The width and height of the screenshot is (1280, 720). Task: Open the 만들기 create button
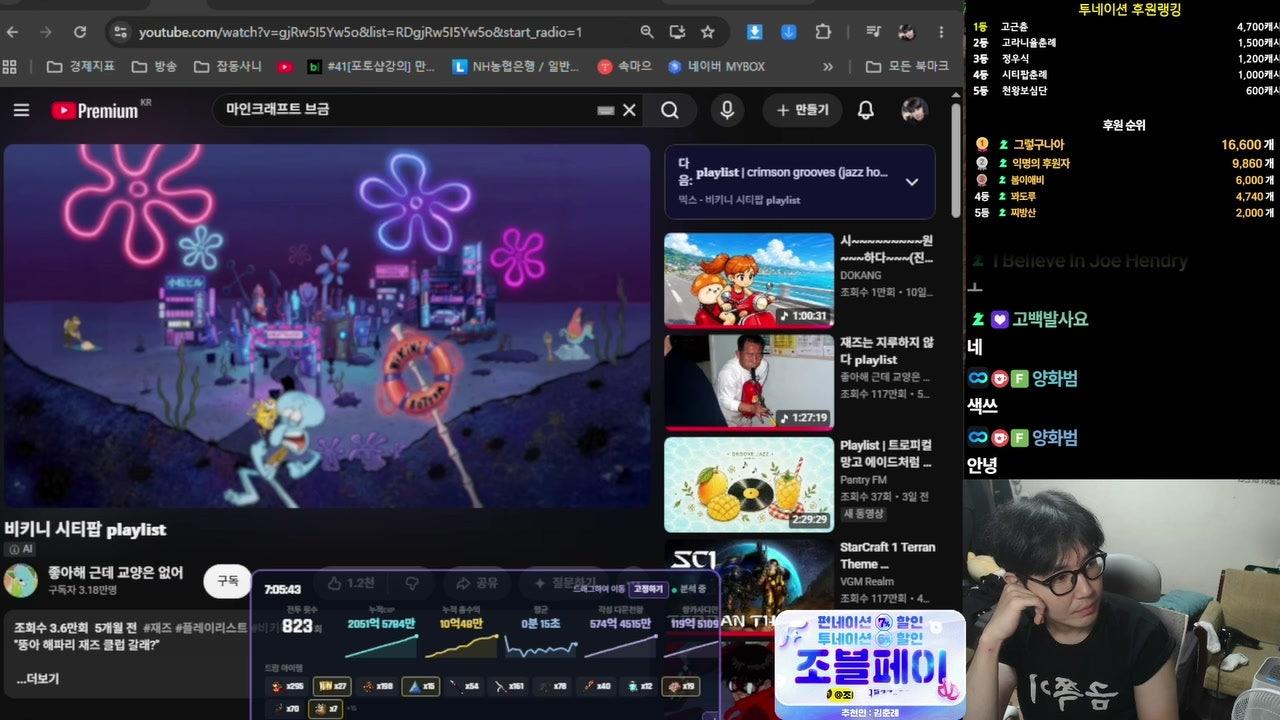(802, 110)
